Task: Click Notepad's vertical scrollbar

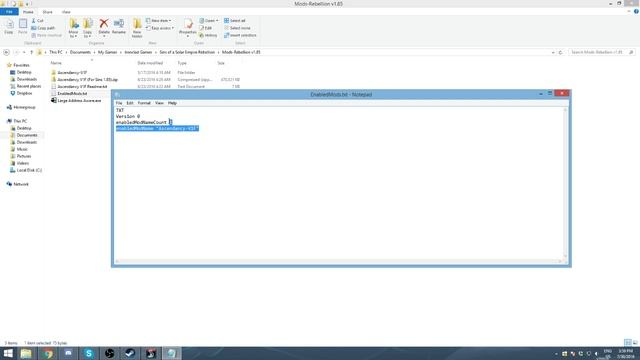Action: pyautogui.click(x=565, y=183)
